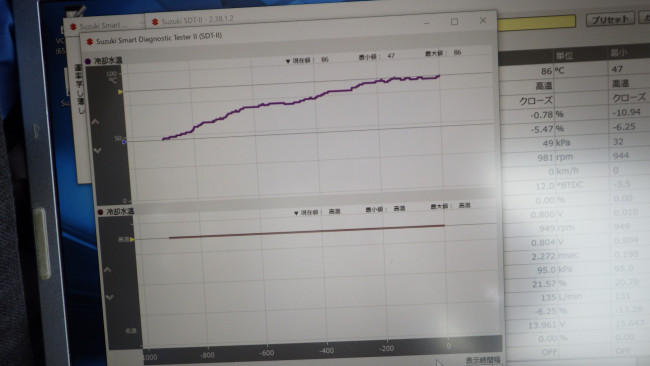
Task: Click the red dot beside lower 冷却水温 label
Action: 100,212
